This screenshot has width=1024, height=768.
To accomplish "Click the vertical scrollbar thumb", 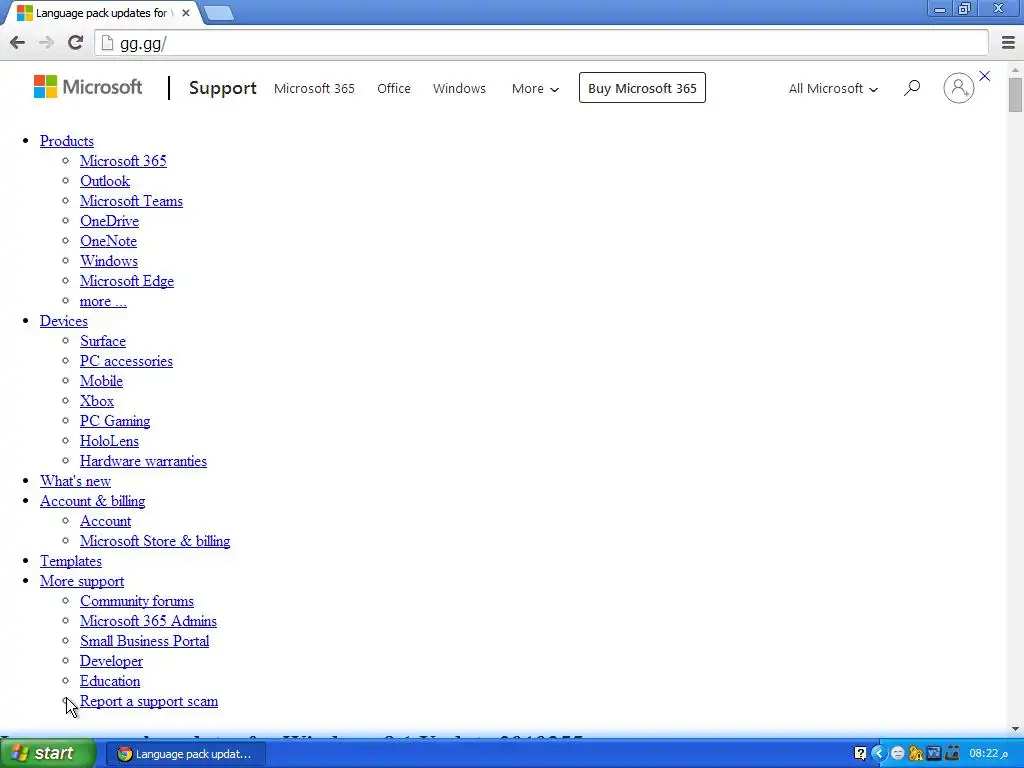I will (x=1015, y=94).
